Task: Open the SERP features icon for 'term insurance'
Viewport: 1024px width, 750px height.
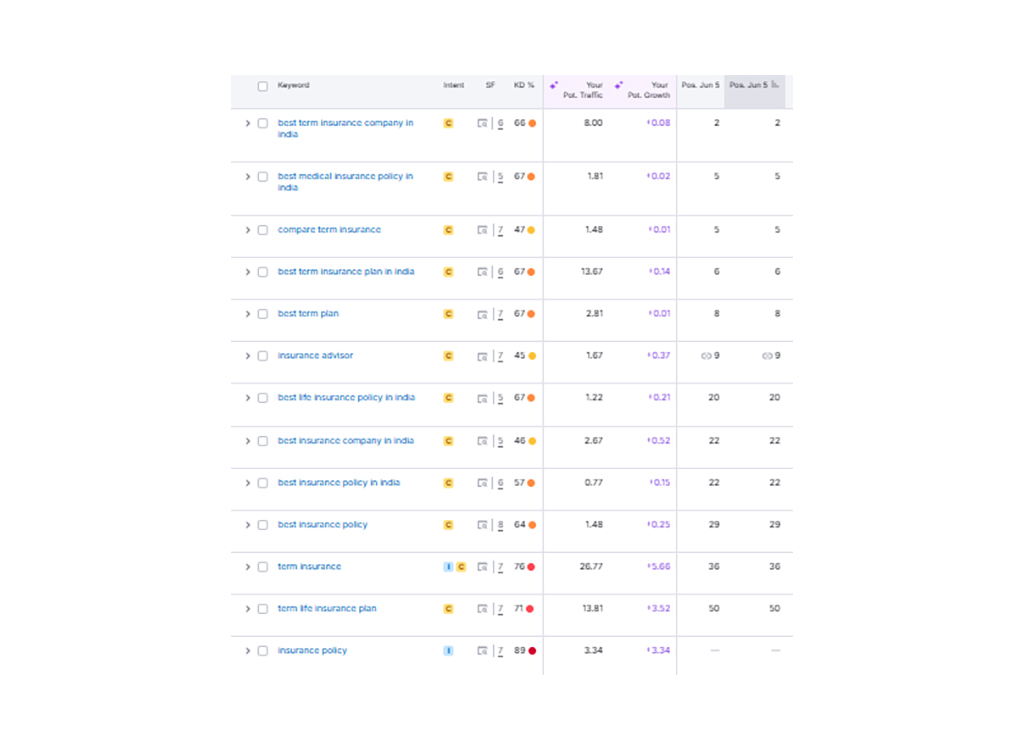Action: click(483, 566)
